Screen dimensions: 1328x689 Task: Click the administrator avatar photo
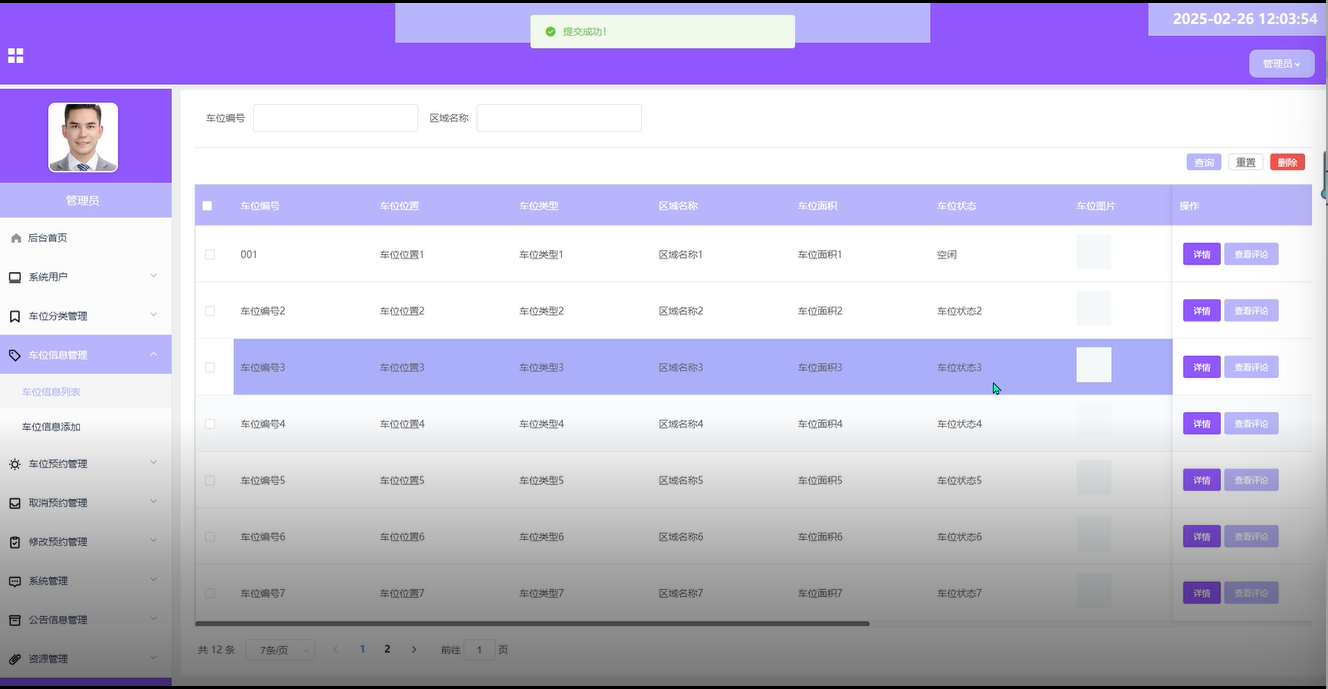point(83,137)
